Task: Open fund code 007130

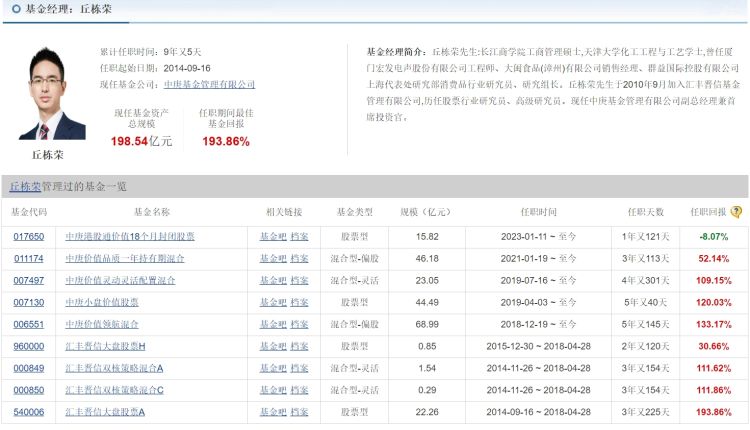Action: pyautogui.click(x=29, y=303)
